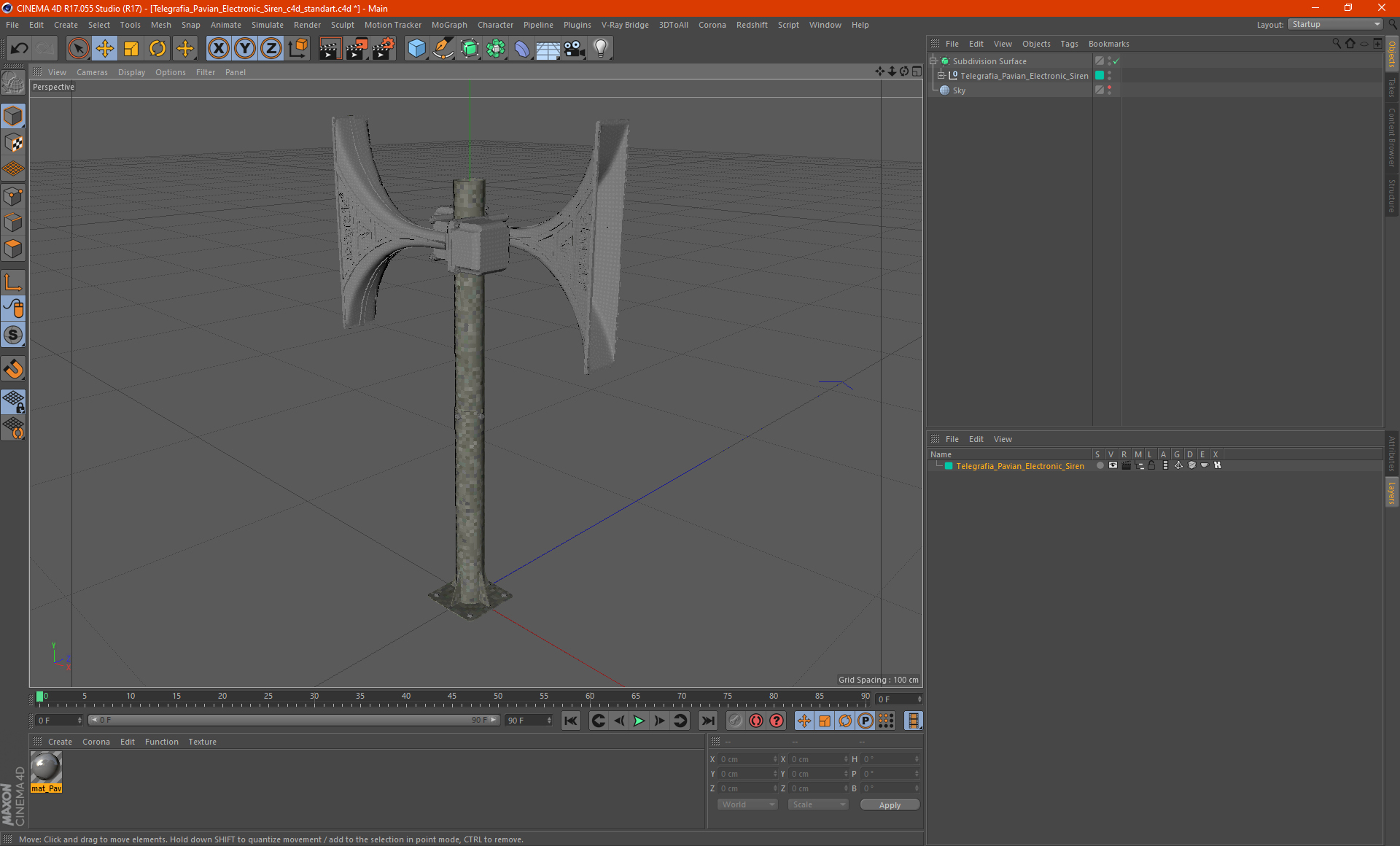Image resolution: width=1400 pixels, height=846 pixels.
Task: Play the animation forward
Action: (x=639, y=721)
